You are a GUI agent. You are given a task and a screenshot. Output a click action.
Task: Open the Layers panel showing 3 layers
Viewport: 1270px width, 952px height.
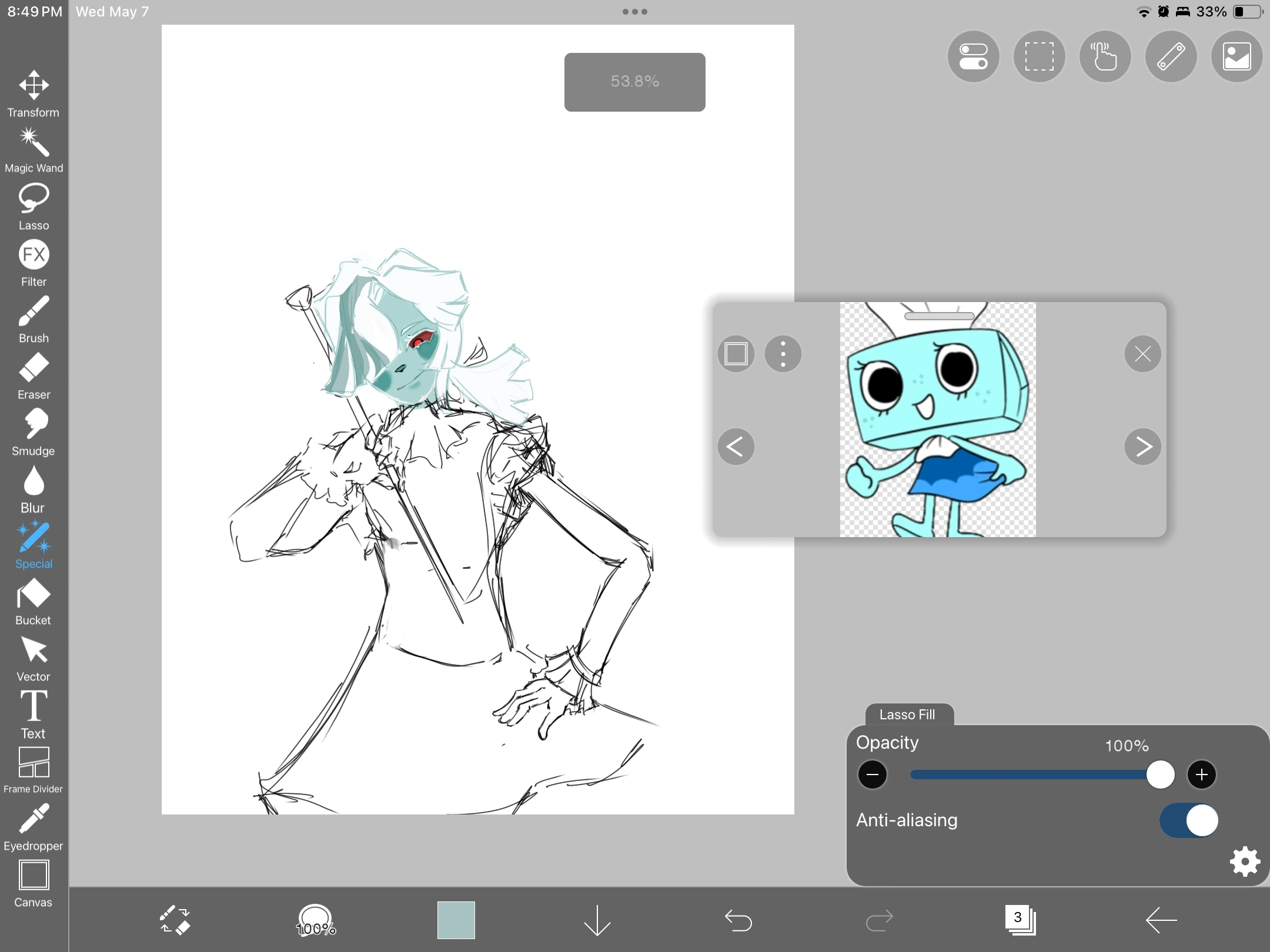1021,920
